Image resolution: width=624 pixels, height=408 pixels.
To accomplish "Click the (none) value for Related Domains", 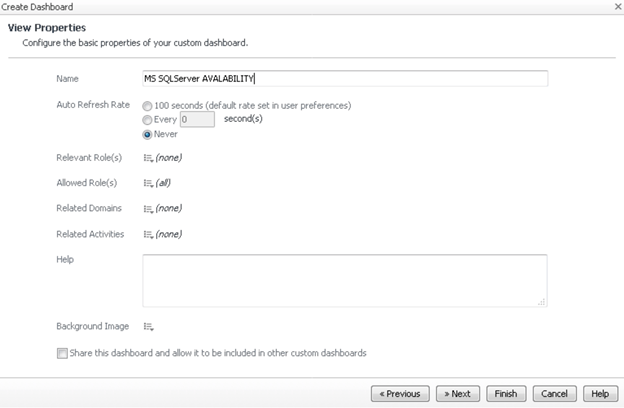I will (168, 209).
